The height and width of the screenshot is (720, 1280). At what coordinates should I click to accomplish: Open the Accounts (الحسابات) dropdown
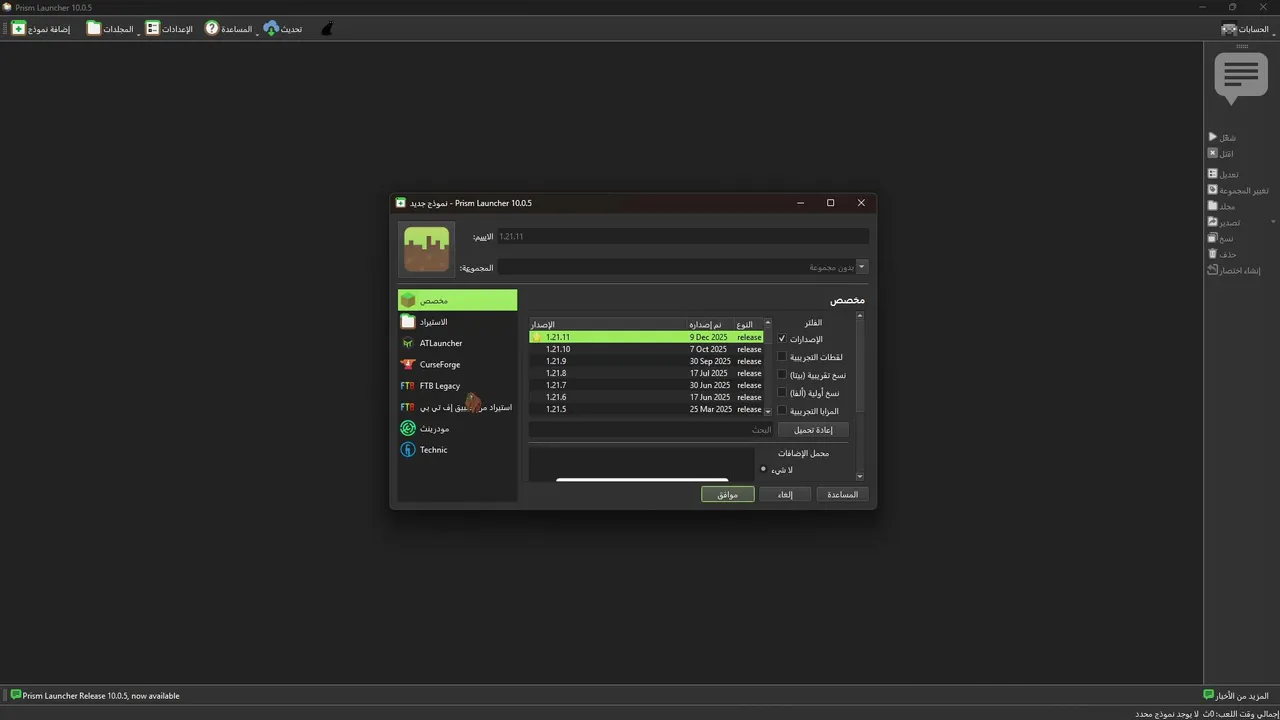1246,29
